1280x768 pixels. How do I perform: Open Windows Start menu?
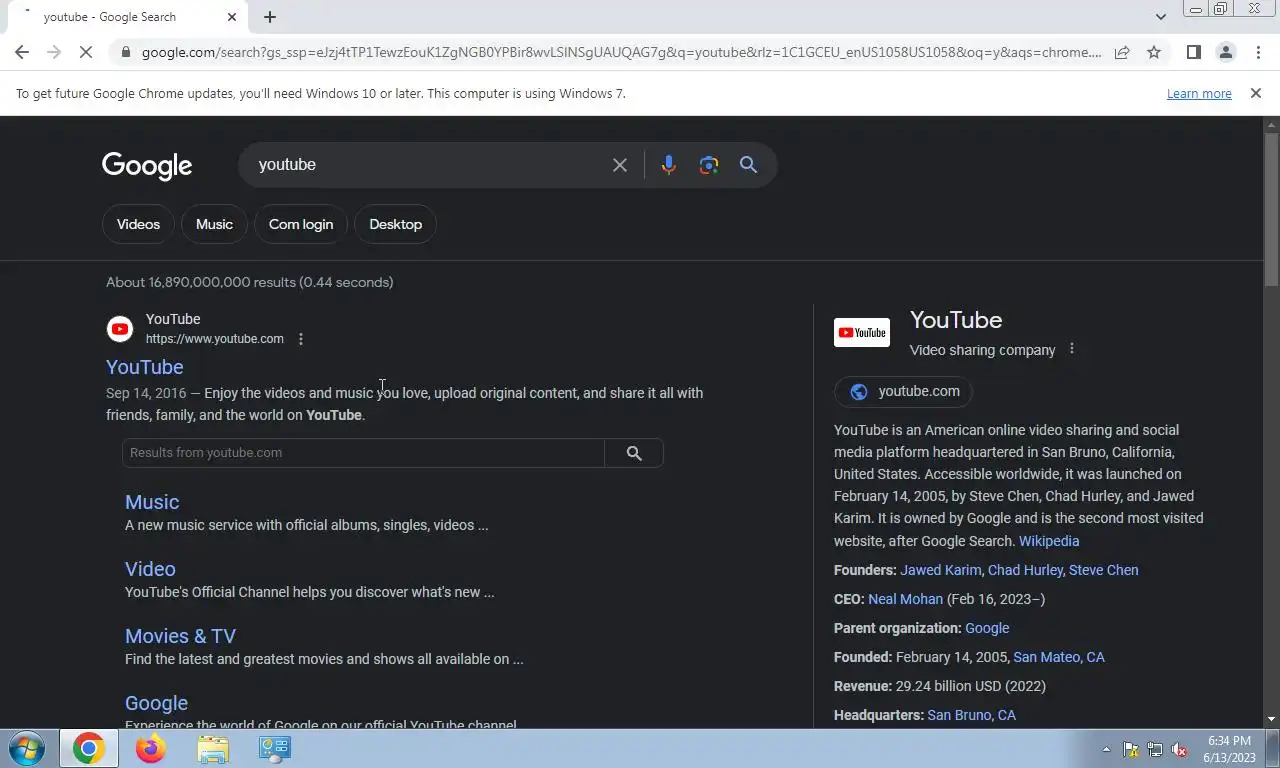(x=25, y=749)
